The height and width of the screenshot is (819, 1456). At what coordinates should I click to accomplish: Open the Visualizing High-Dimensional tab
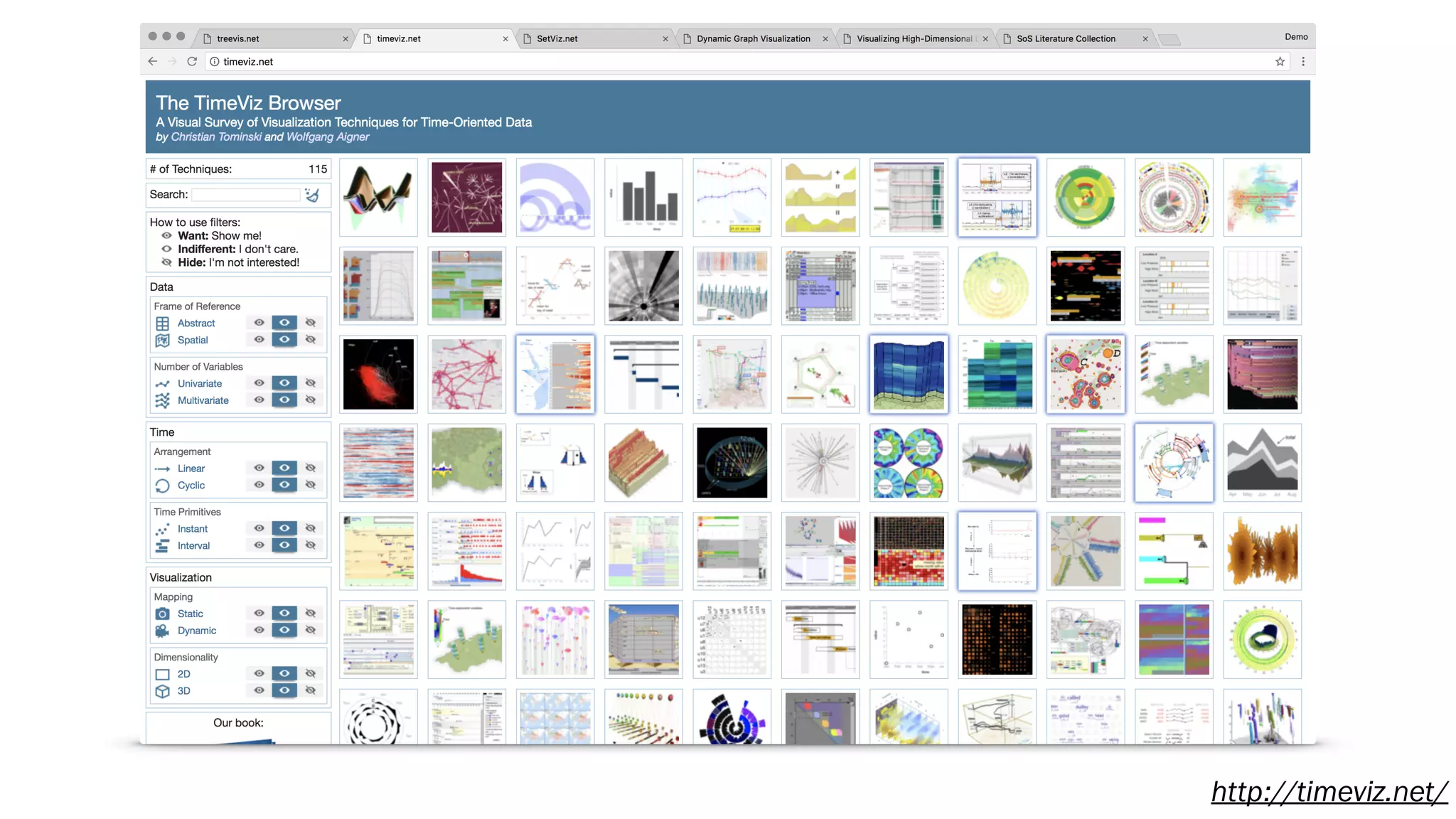[914, 38]
